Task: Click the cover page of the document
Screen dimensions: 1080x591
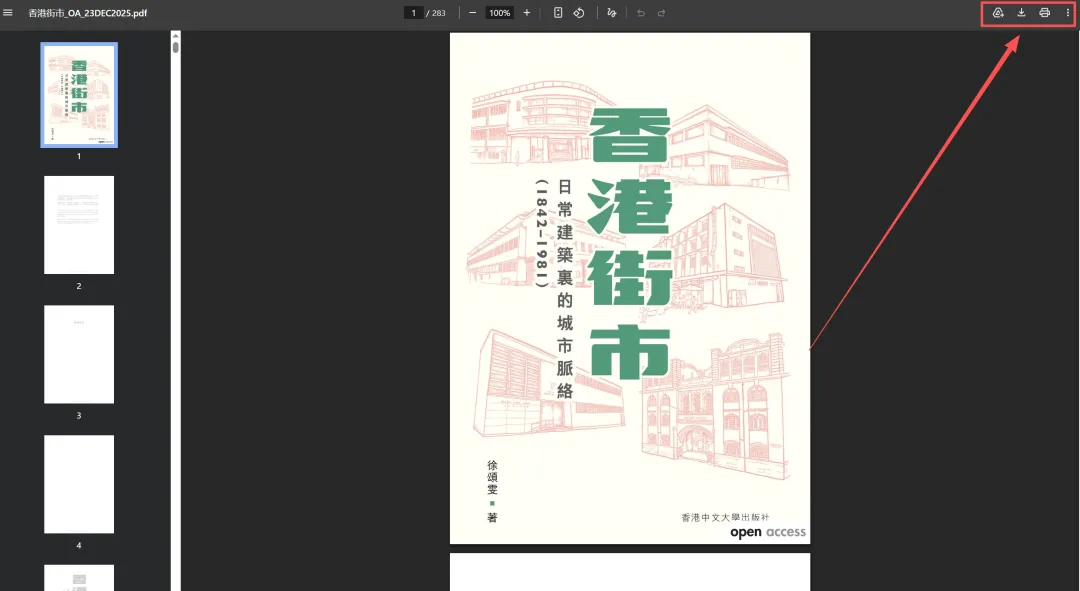Action: click(630, 288)
